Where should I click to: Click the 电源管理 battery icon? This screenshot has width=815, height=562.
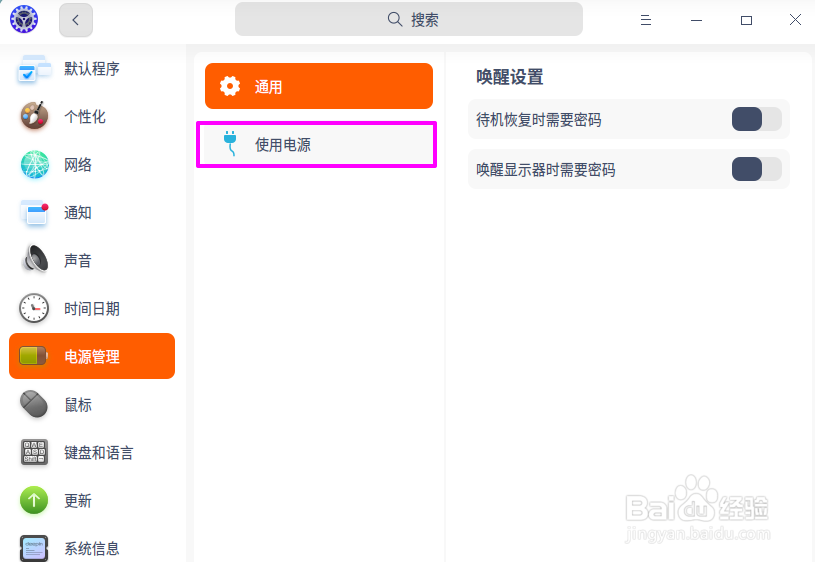[33, 356]
